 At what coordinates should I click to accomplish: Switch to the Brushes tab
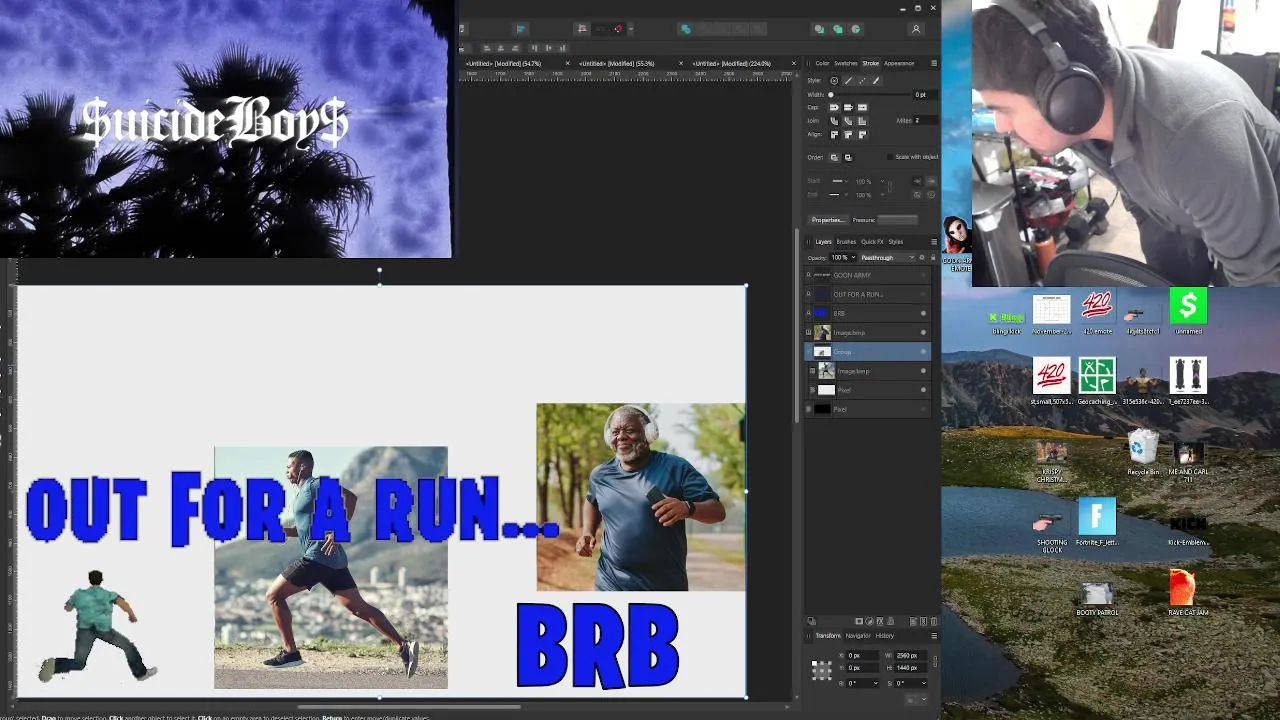(x=846, y=241)
